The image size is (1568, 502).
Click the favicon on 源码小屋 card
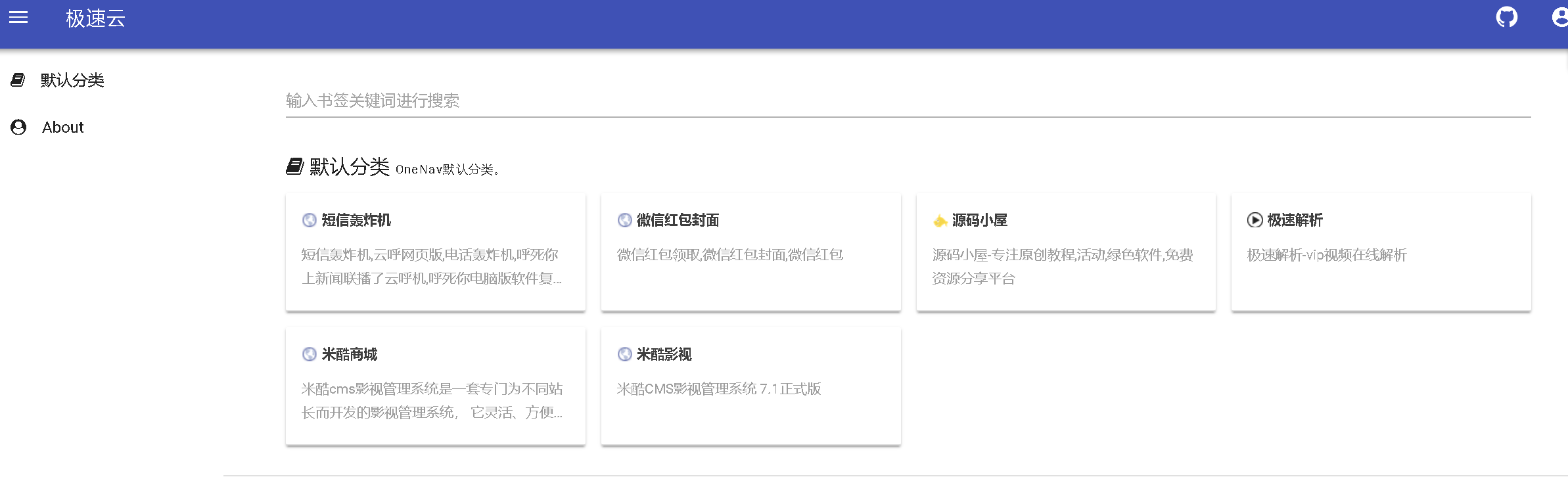click(940, 221)
